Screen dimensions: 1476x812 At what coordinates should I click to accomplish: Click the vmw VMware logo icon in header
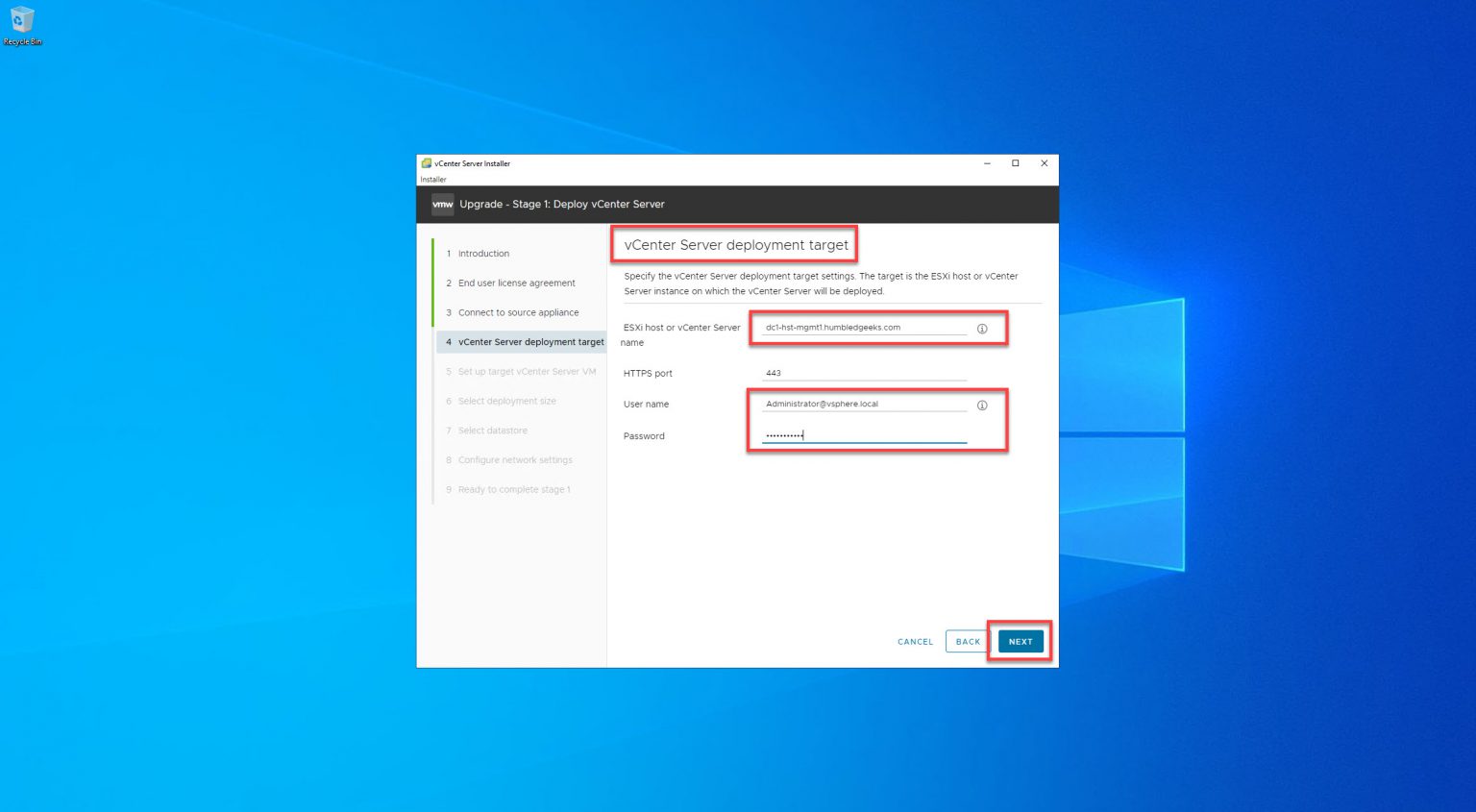[442, 204]
